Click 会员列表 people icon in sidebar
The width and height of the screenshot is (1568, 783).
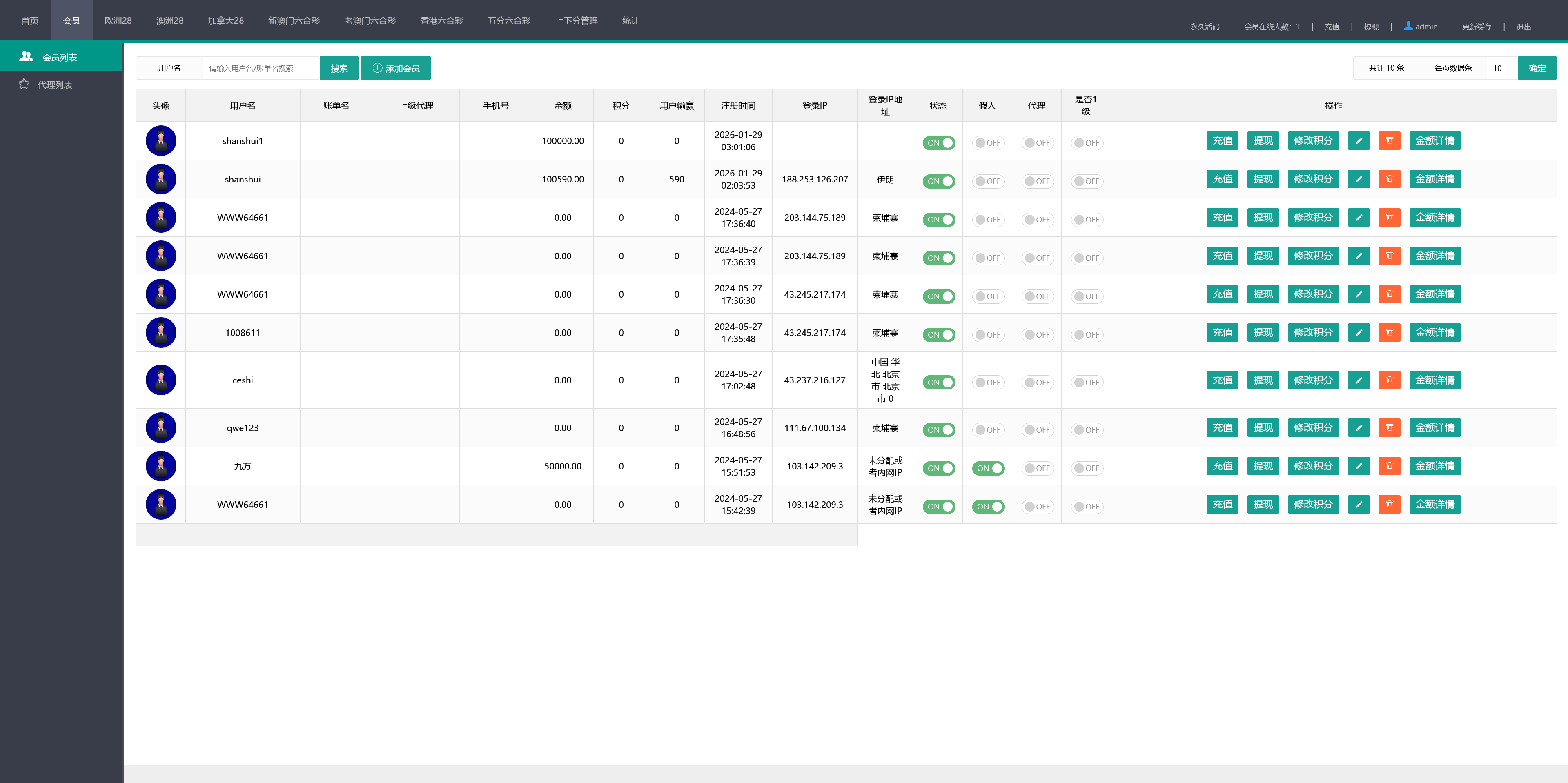click(x=26, y=56)
